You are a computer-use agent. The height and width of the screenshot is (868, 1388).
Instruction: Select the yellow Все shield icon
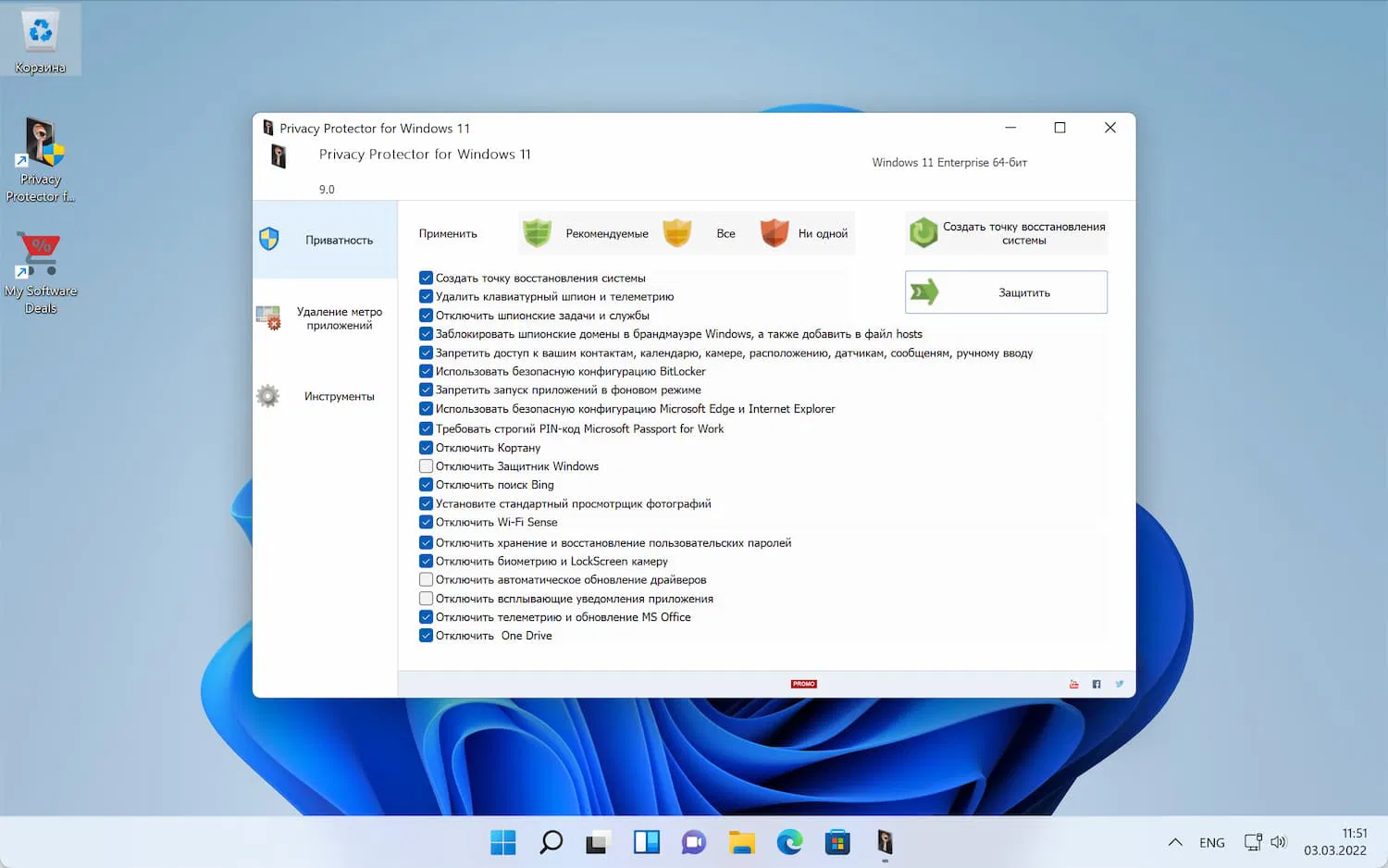point(677,233)
